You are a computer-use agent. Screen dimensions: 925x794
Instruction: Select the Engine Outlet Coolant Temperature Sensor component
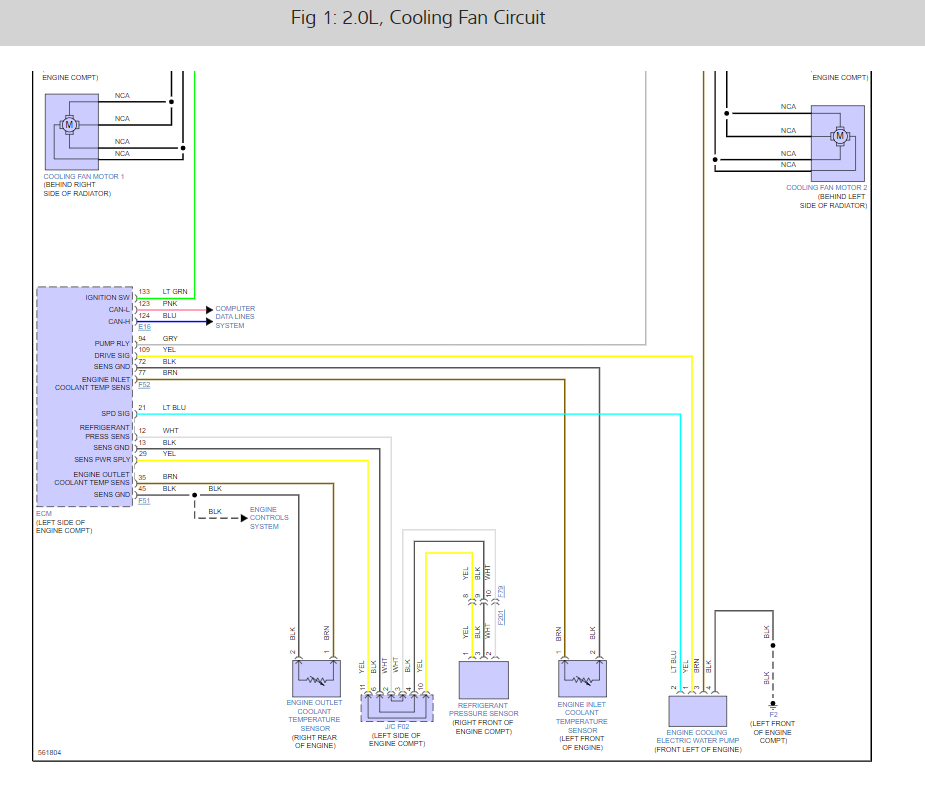coord(316,678)
